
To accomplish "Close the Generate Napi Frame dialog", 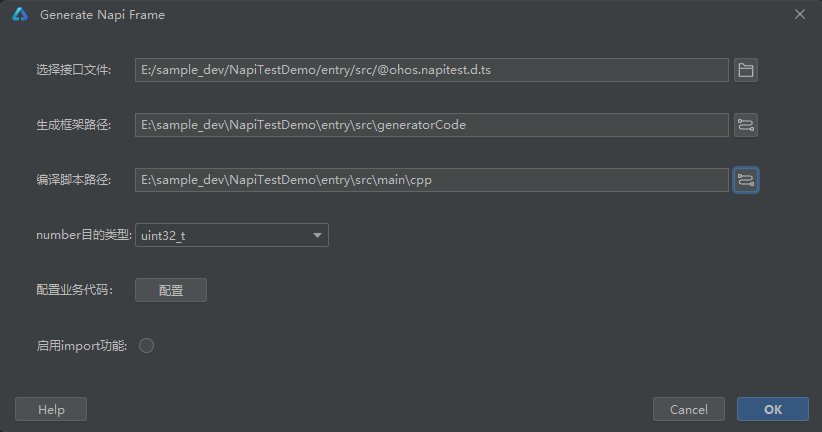I will pos(799,15).
